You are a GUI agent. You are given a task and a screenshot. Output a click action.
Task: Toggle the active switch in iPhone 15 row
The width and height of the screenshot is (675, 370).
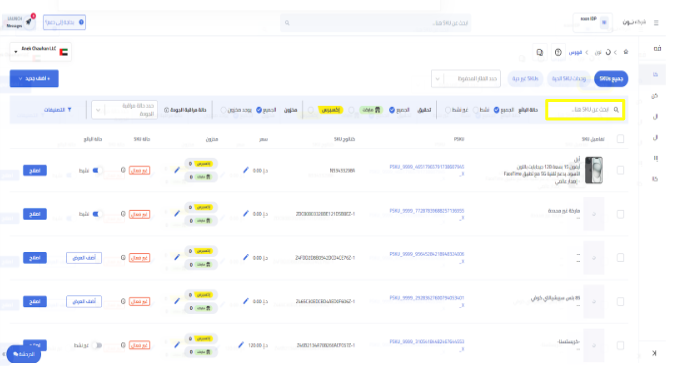pyautogui.click(x=97, y=171)
